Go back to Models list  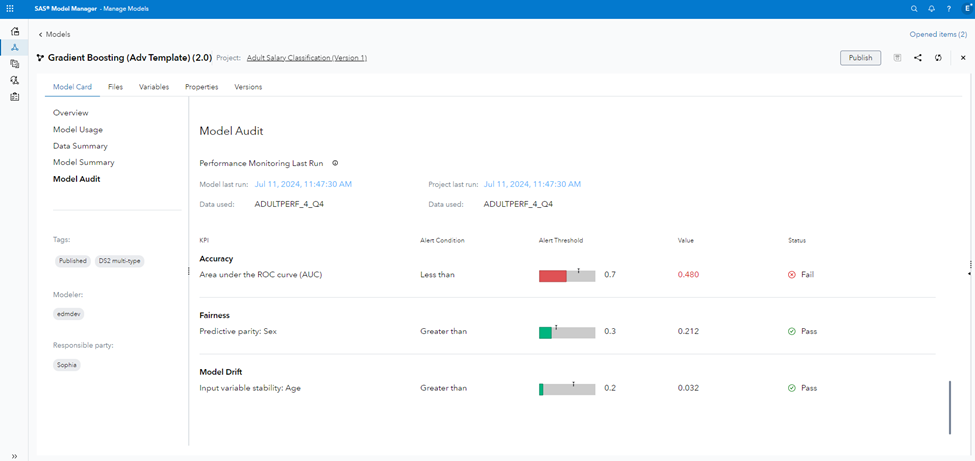(54, 34)
